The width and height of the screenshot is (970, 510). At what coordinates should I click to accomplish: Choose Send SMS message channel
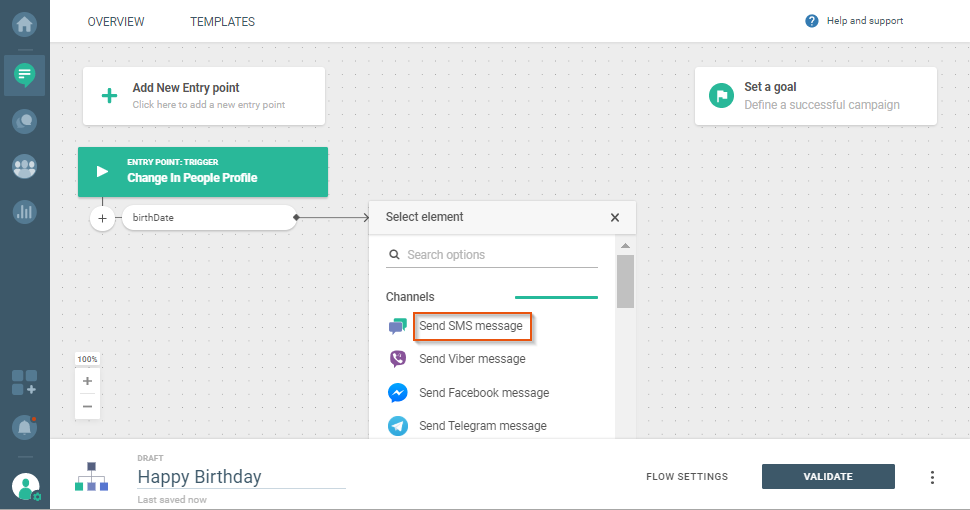click(470, 326)
